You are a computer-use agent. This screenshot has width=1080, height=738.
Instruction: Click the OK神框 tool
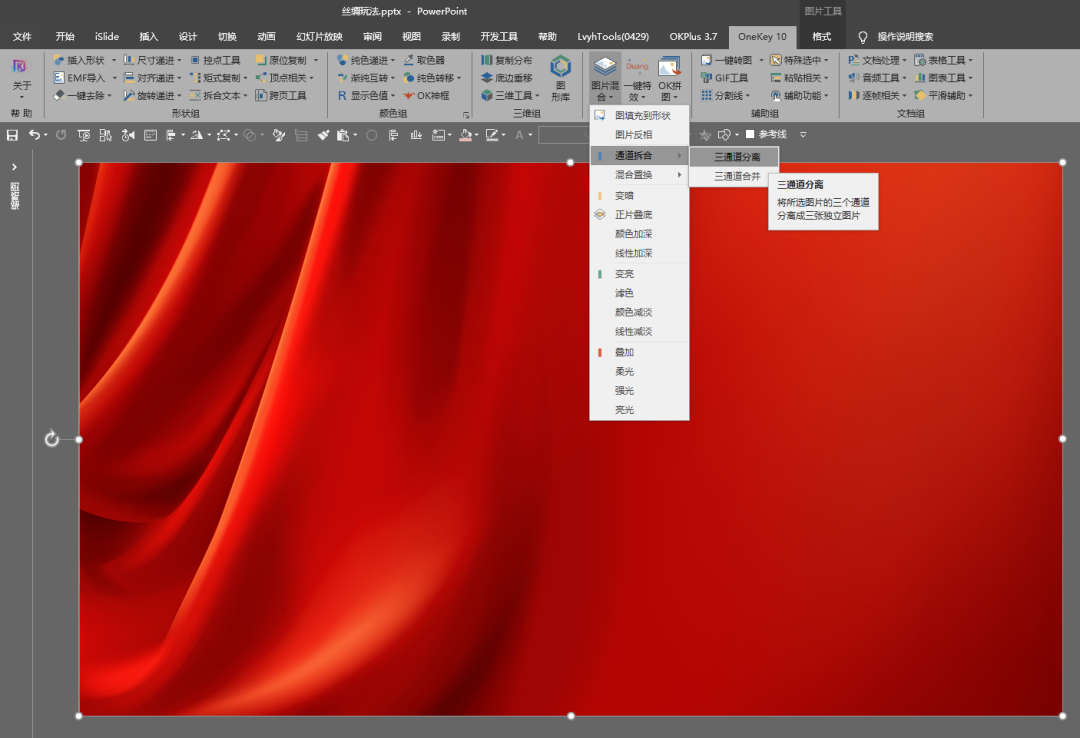[x=426, y=96]
